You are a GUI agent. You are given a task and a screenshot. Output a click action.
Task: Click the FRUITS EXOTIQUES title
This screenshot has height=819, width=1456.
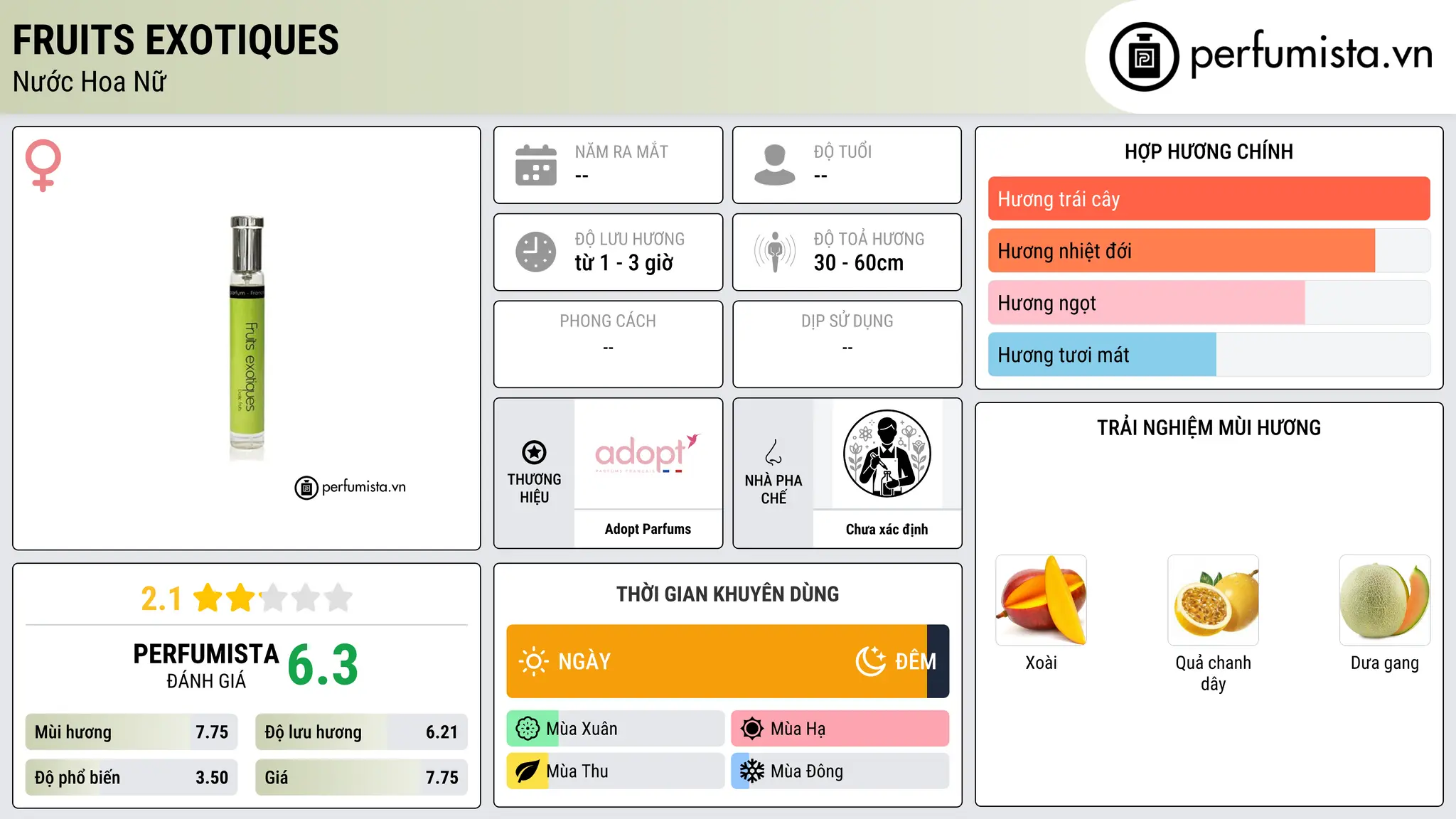176,40
